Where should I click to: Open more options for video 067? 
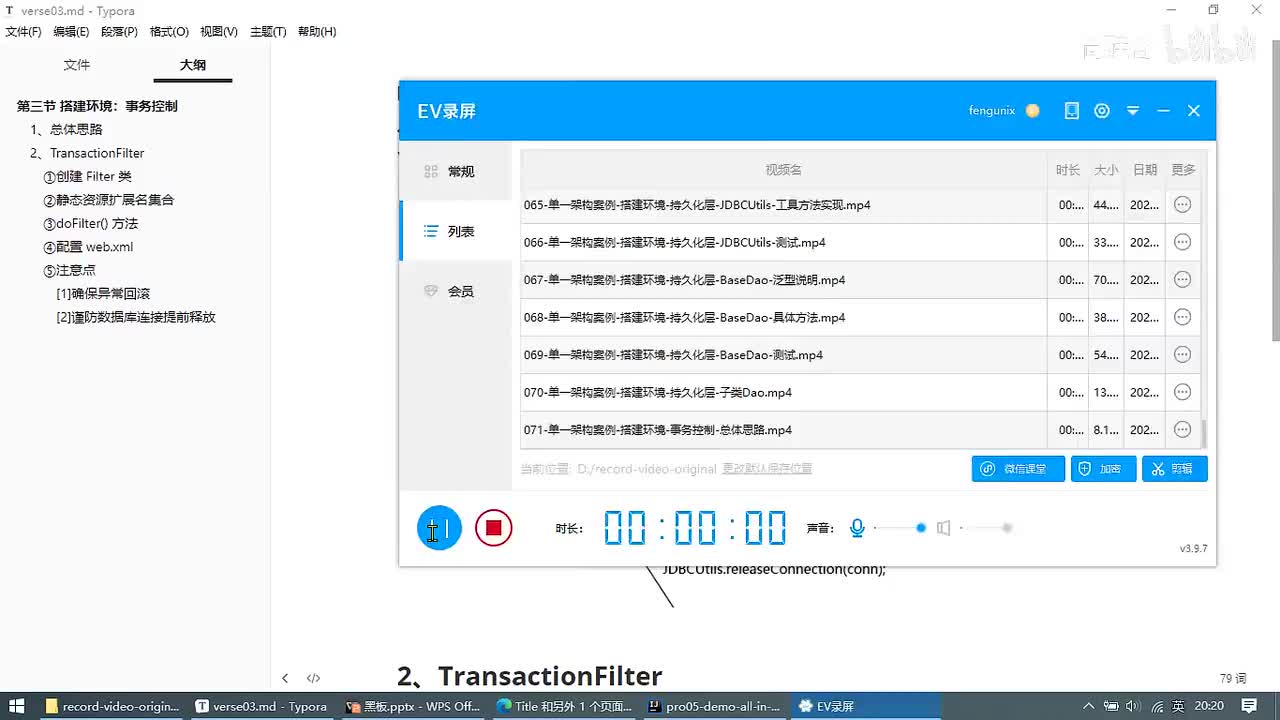1182,280
